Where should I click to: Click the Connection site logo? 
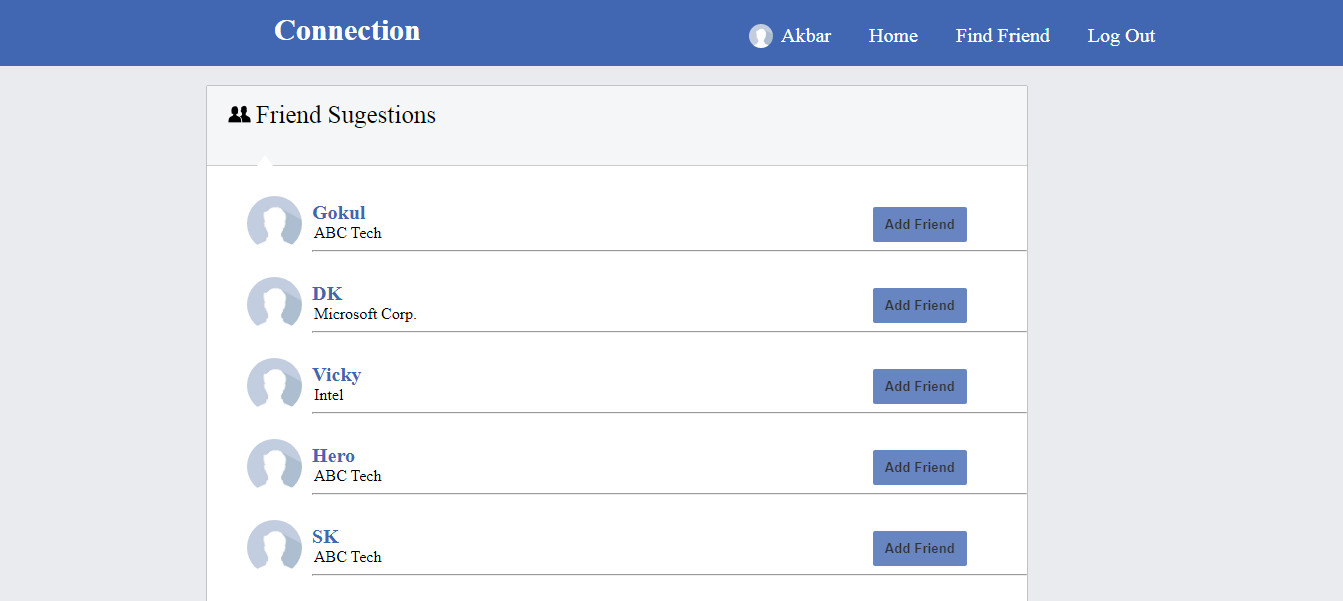tap(347, 31)
